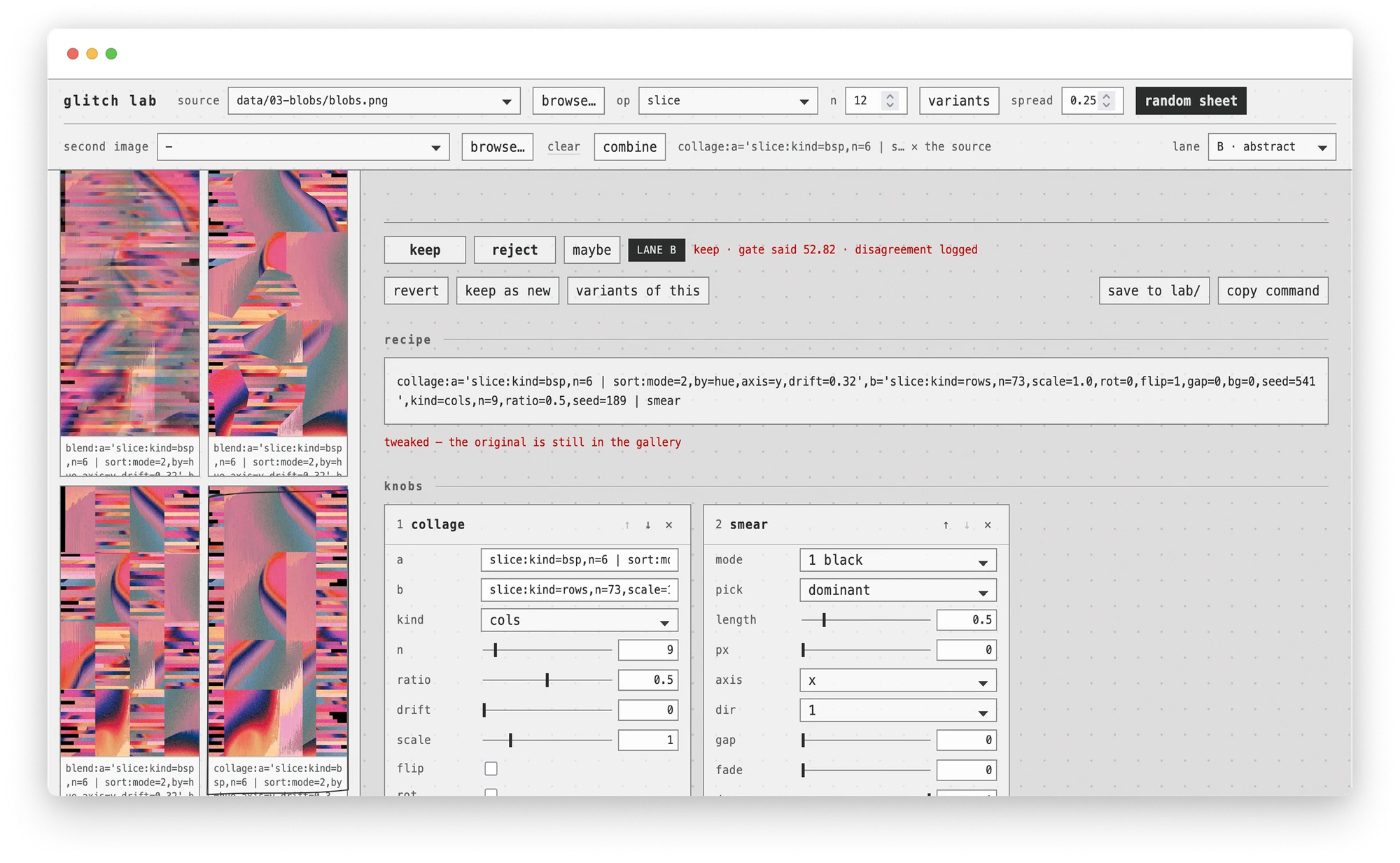Move collage step down arrow
This screenshot has height=863, width=1400.
point(648,525)
